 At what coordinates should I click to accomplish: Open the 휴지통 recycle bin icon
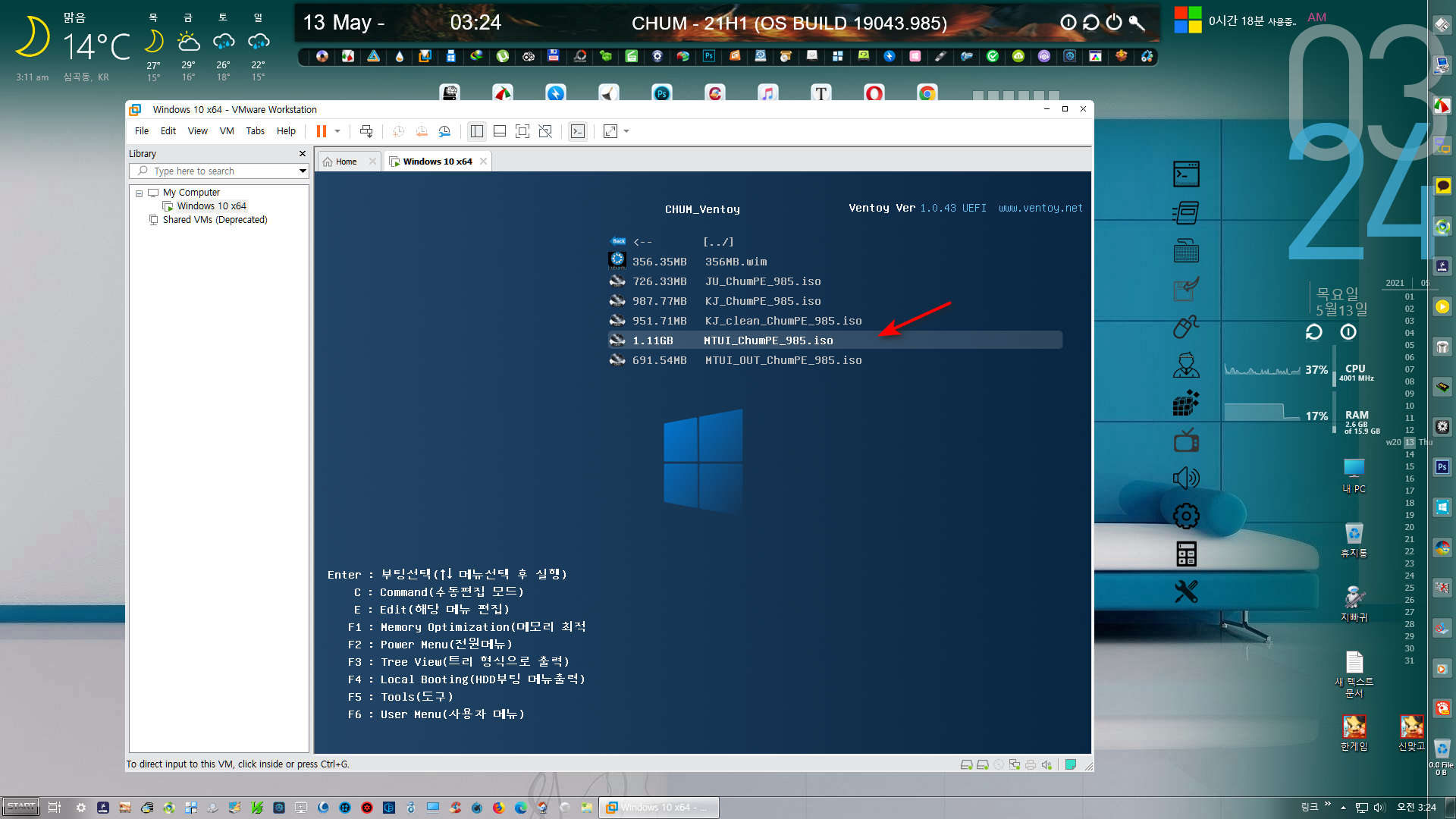1354,540
